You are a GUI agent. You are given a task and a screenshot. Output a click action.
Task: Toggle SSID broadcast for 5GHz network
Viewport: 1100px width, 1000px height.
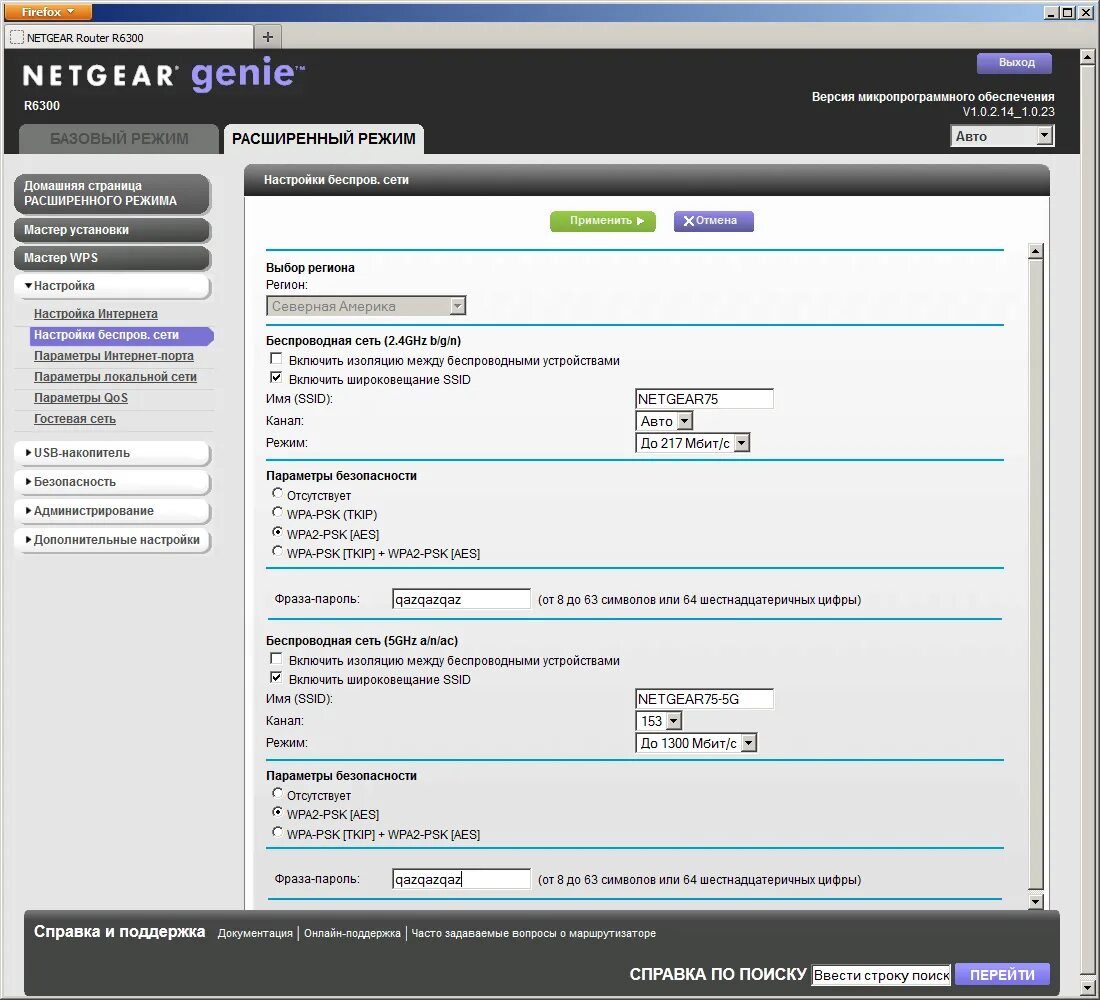pyautogui.click(x=276, y=678)
